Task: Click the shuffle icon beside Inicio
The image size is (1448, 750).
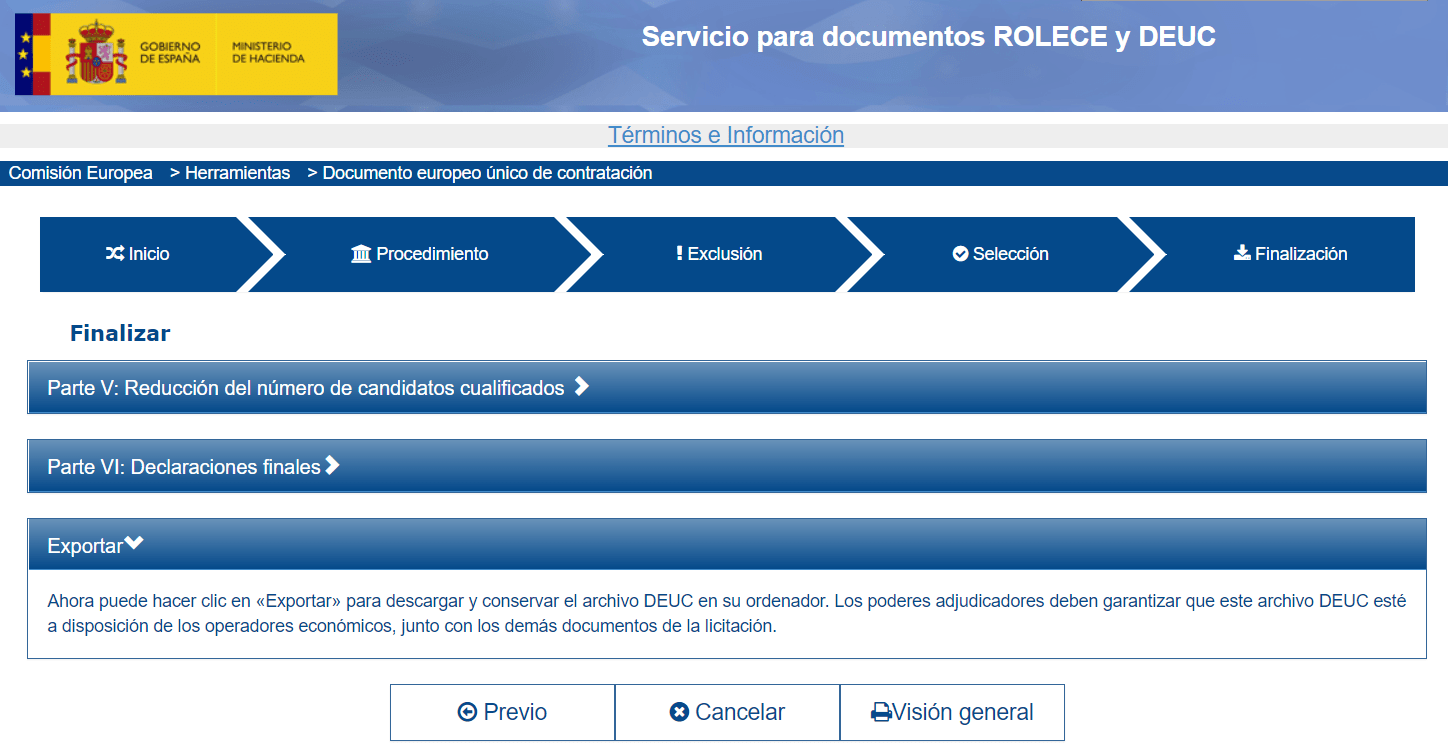Action: [115, 254]
